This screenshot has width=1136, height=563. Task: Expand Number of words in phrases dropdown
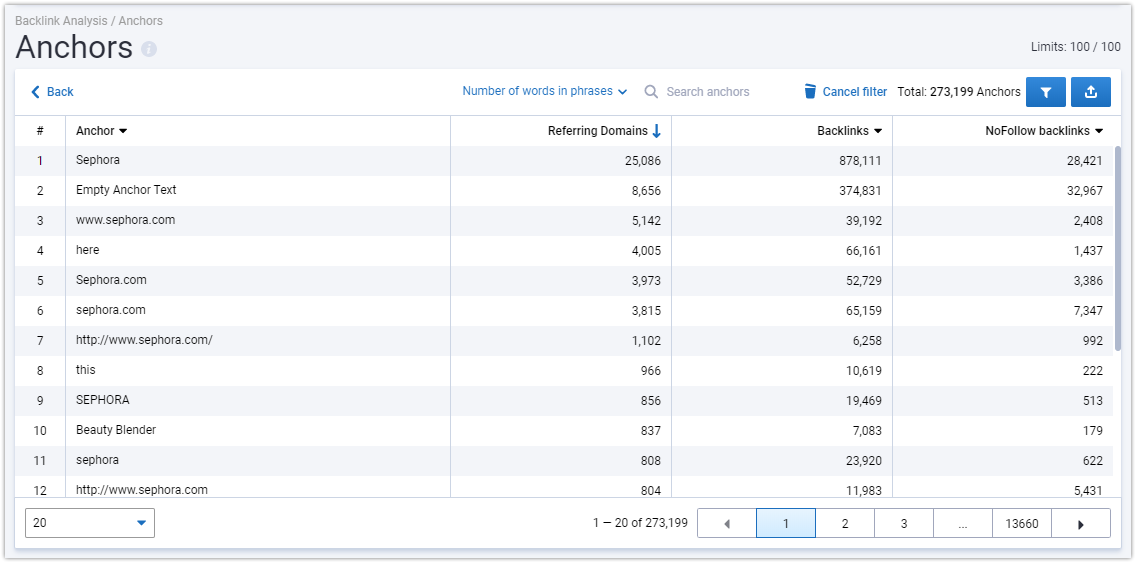point(544,91)
